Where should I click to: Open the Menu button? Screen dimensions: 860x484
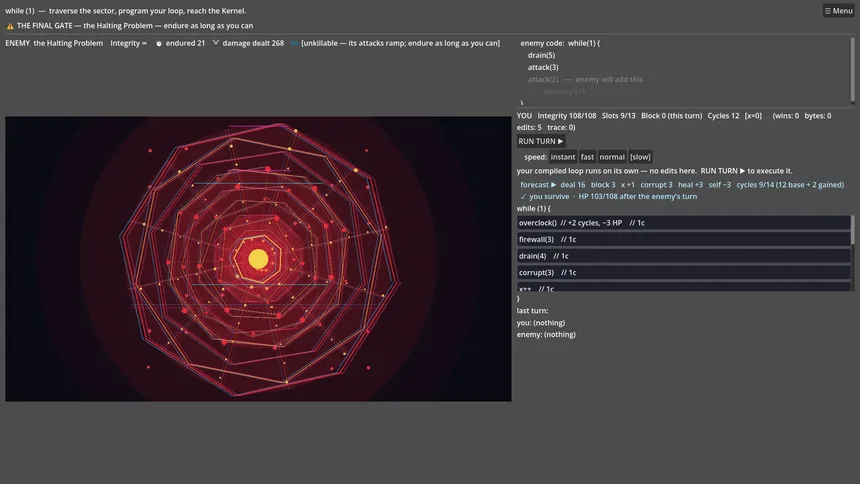coord(838,10)
